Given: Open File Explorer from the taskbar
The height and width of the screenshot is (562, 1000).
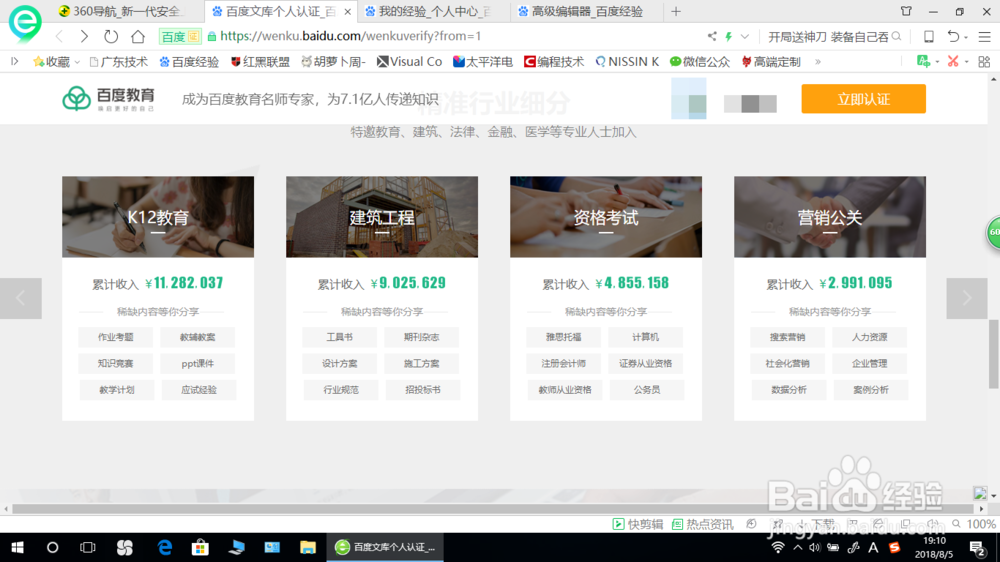Looking at the screenshot, I should click(x=308, y=547).
